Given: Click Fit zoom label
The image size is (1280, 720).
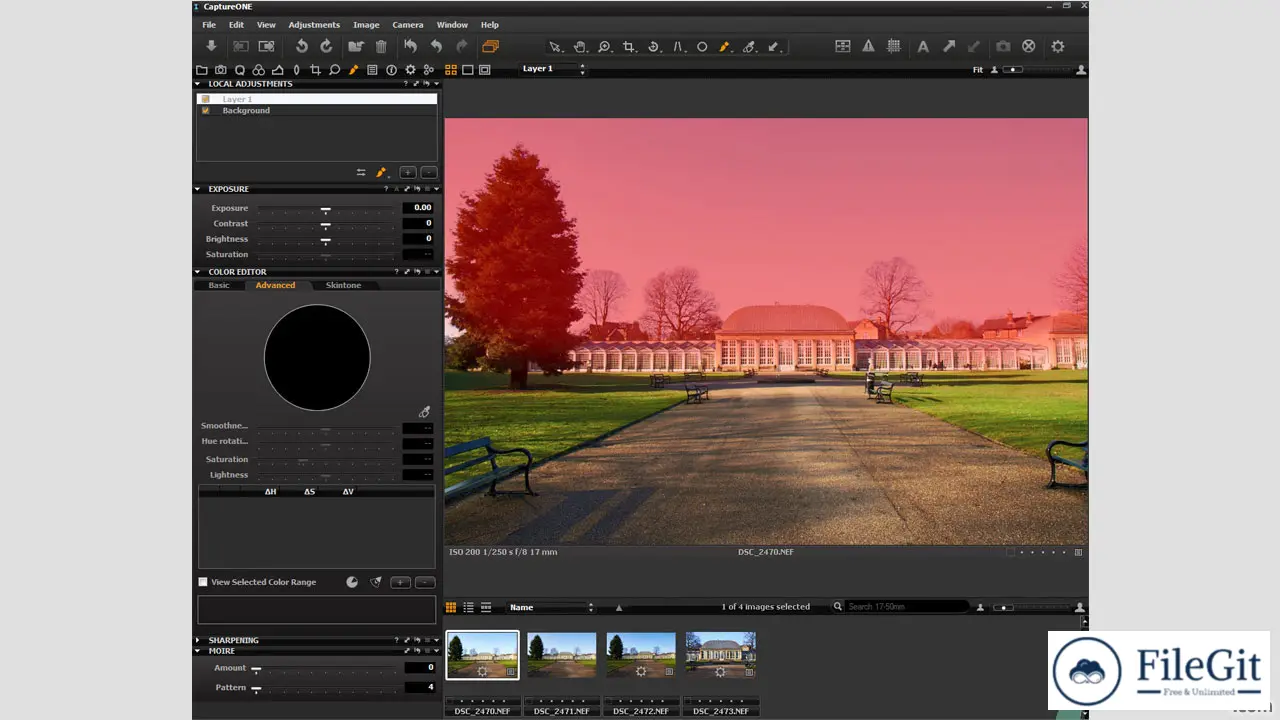Looking at the screenshot, I should (x=977, y=70).
